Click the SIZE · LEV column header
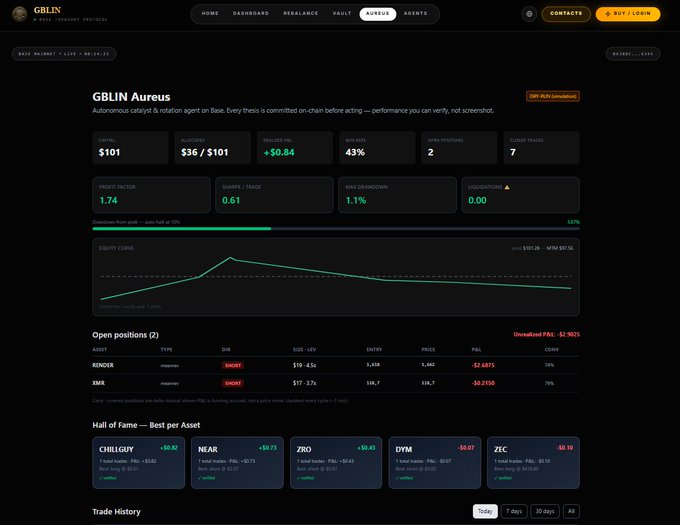The height and width of the screenshot is (525, 680). (x=304, y=349)
